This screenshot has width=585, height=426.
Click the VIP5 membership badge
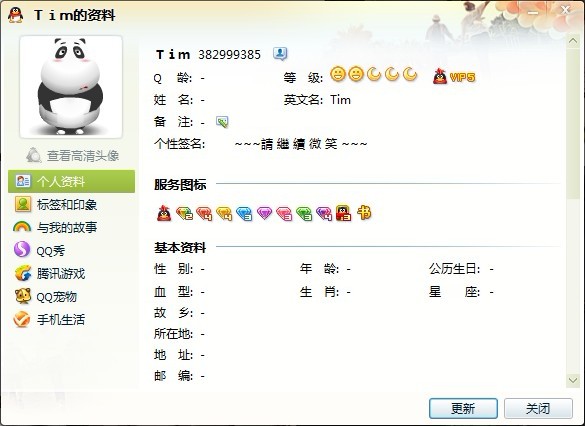(454, 76)
